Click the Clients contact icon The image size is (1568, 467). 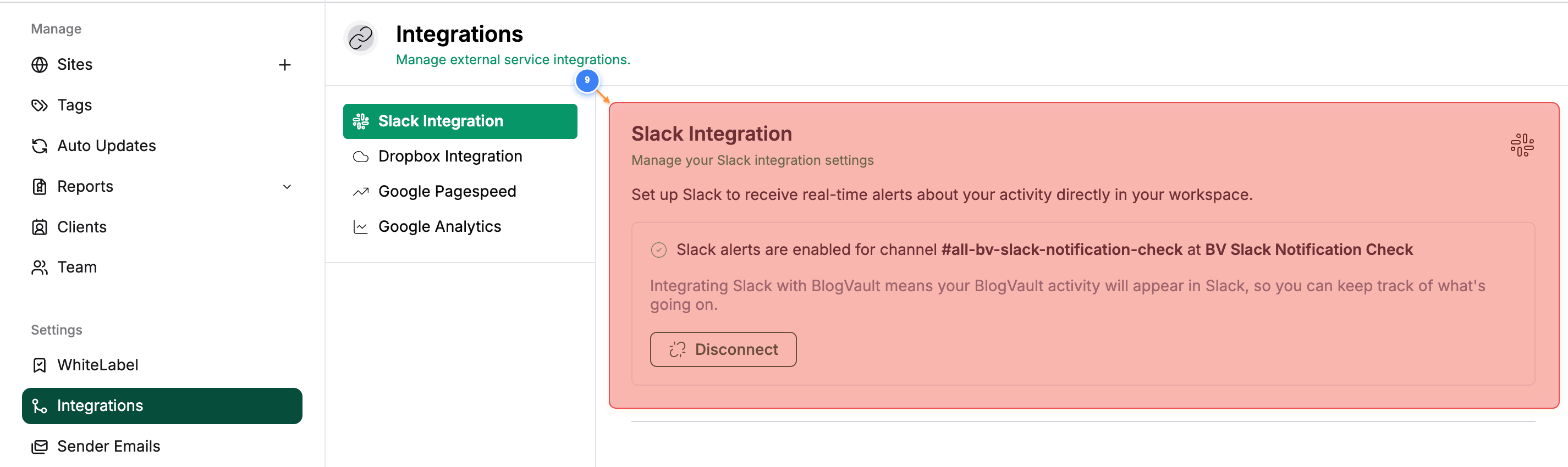(40, 227)
